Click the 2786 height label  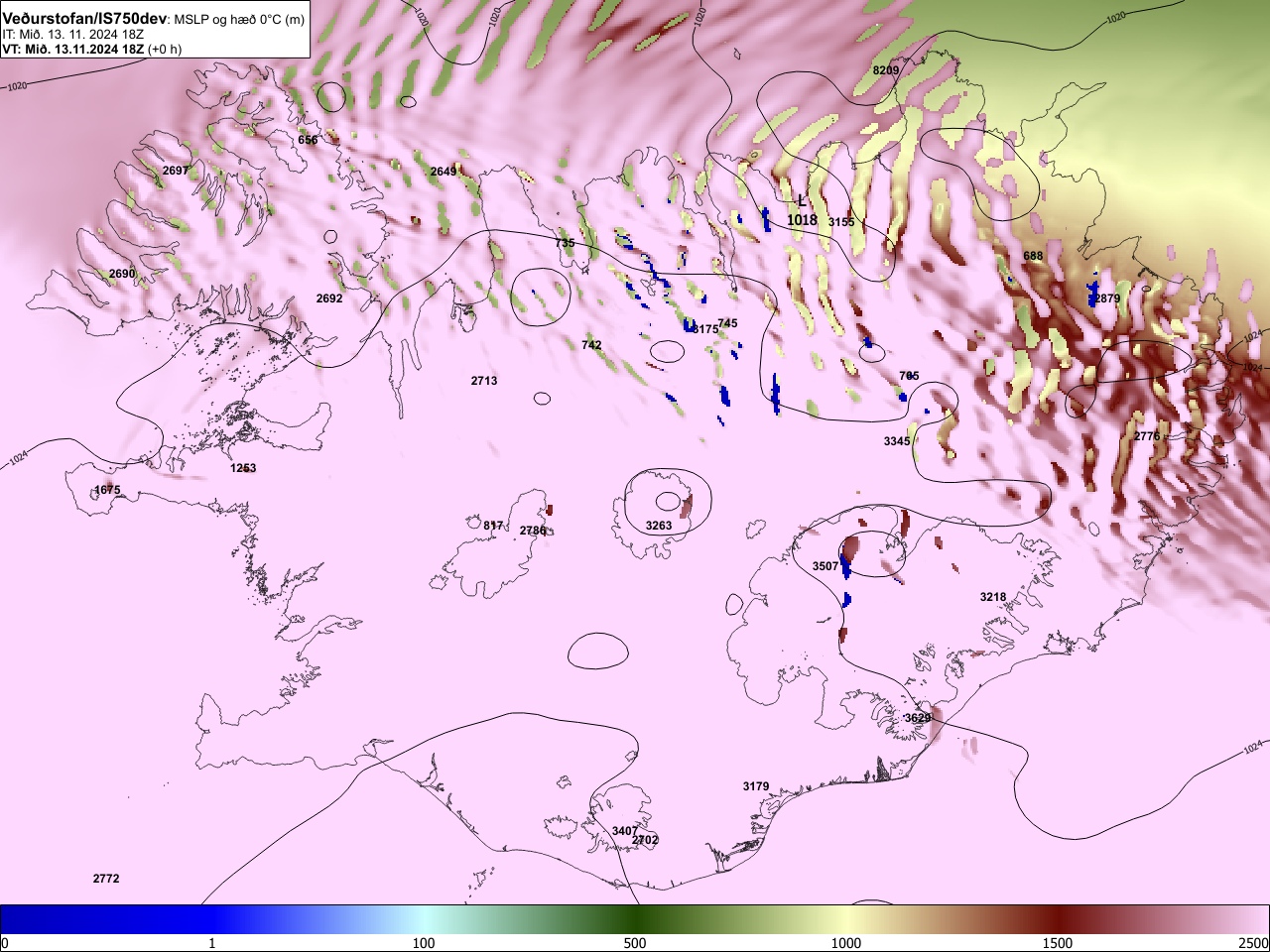pos(533,531)
